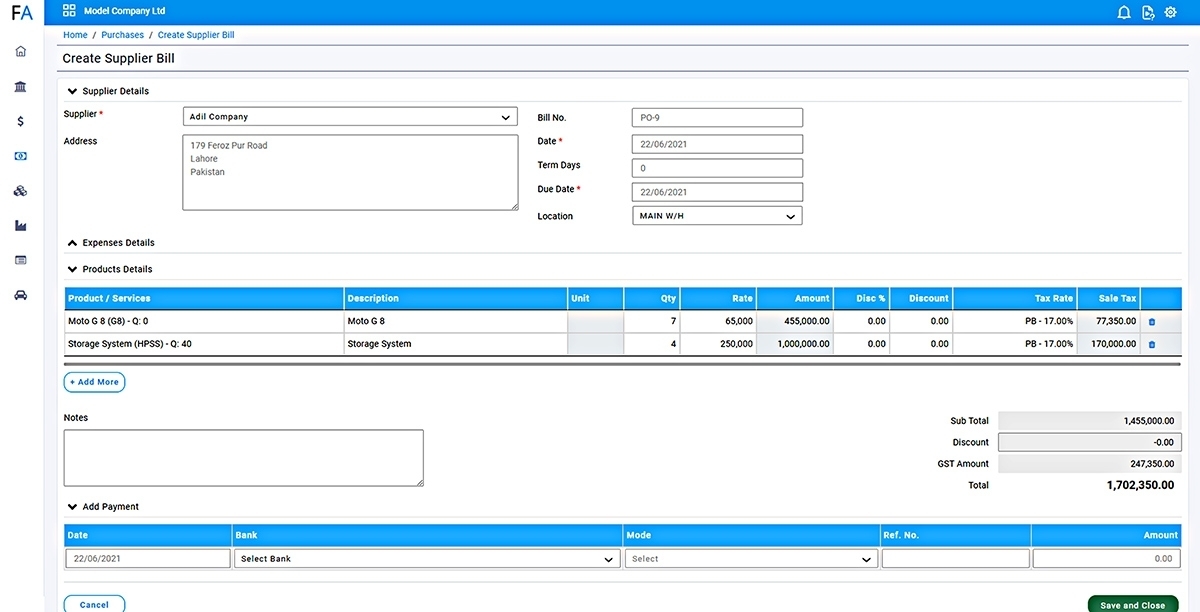The height and width of the screenshot is (612, 1200).
Task: Click Disc % value in Storage System row
Action: (861, 344)
